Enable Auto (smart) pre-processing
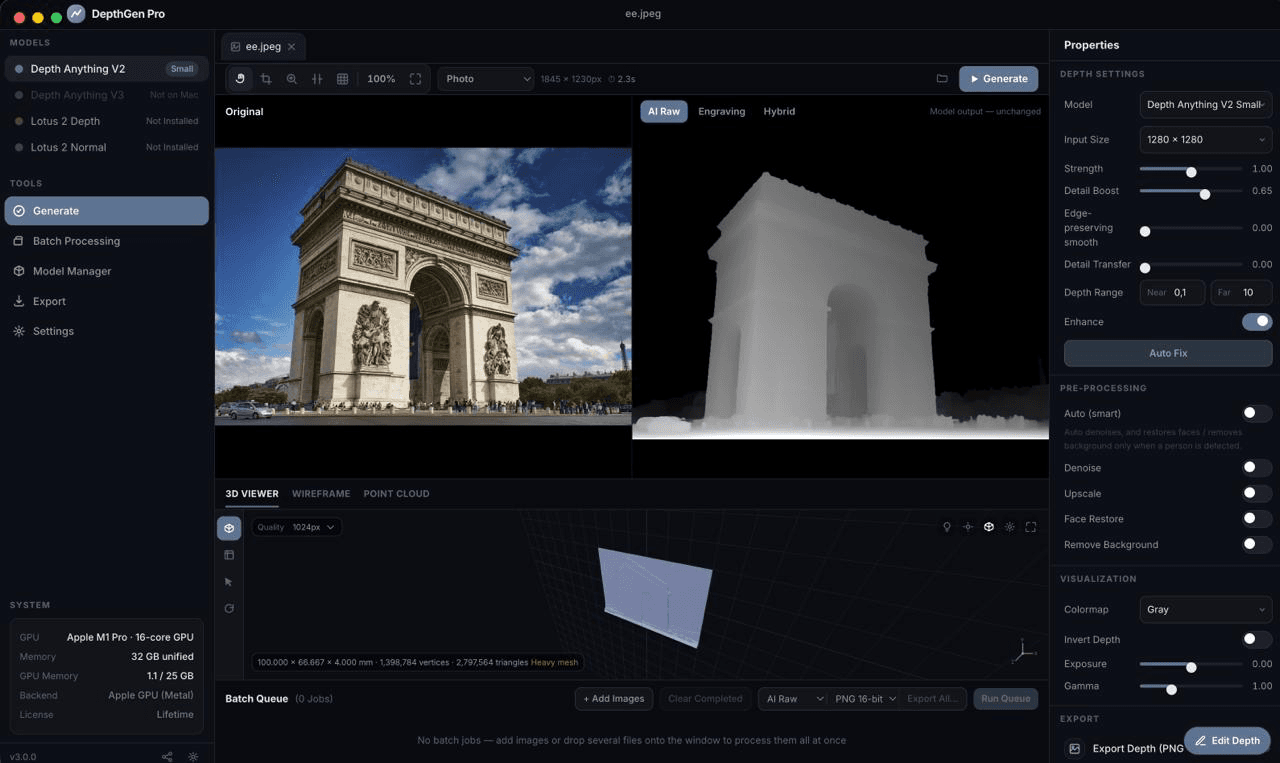Viewport: 1280px width, 763px height. [1257, 413]
